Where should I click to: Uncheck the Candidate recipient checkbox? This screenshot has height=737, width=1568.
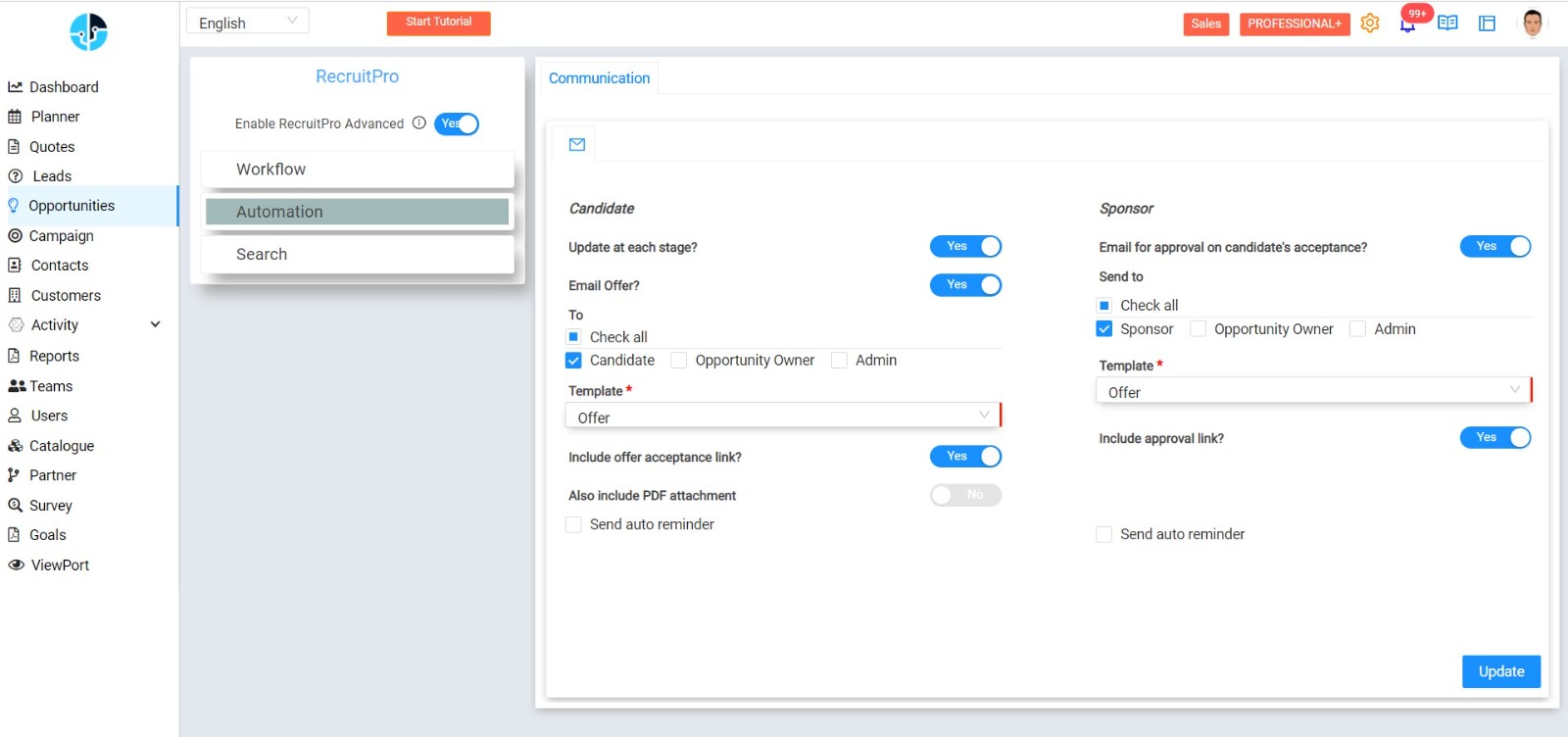click(x=573, y=361)
